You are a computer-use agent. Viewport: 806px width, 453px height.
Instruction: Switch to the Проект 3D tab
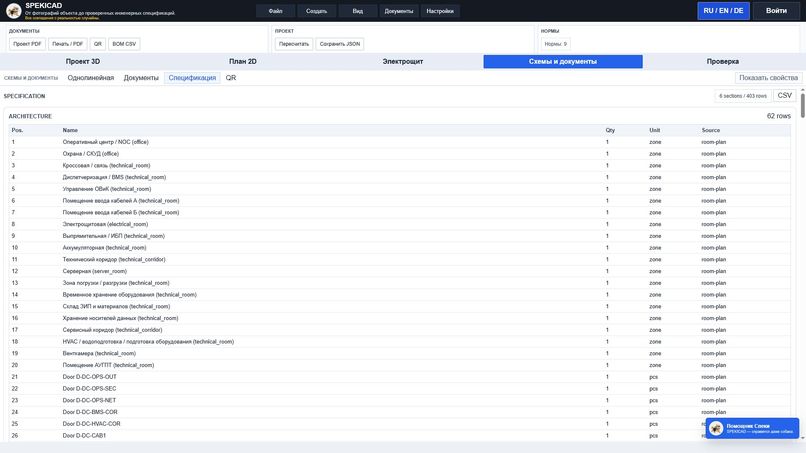83,62
